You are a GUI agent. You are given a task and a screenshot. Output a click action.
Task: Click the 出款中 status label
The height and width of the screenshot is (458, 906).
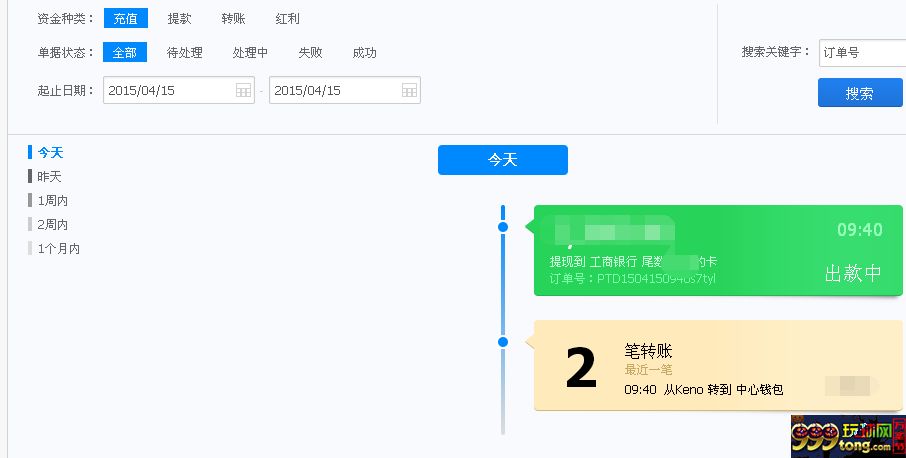point(853,273)
